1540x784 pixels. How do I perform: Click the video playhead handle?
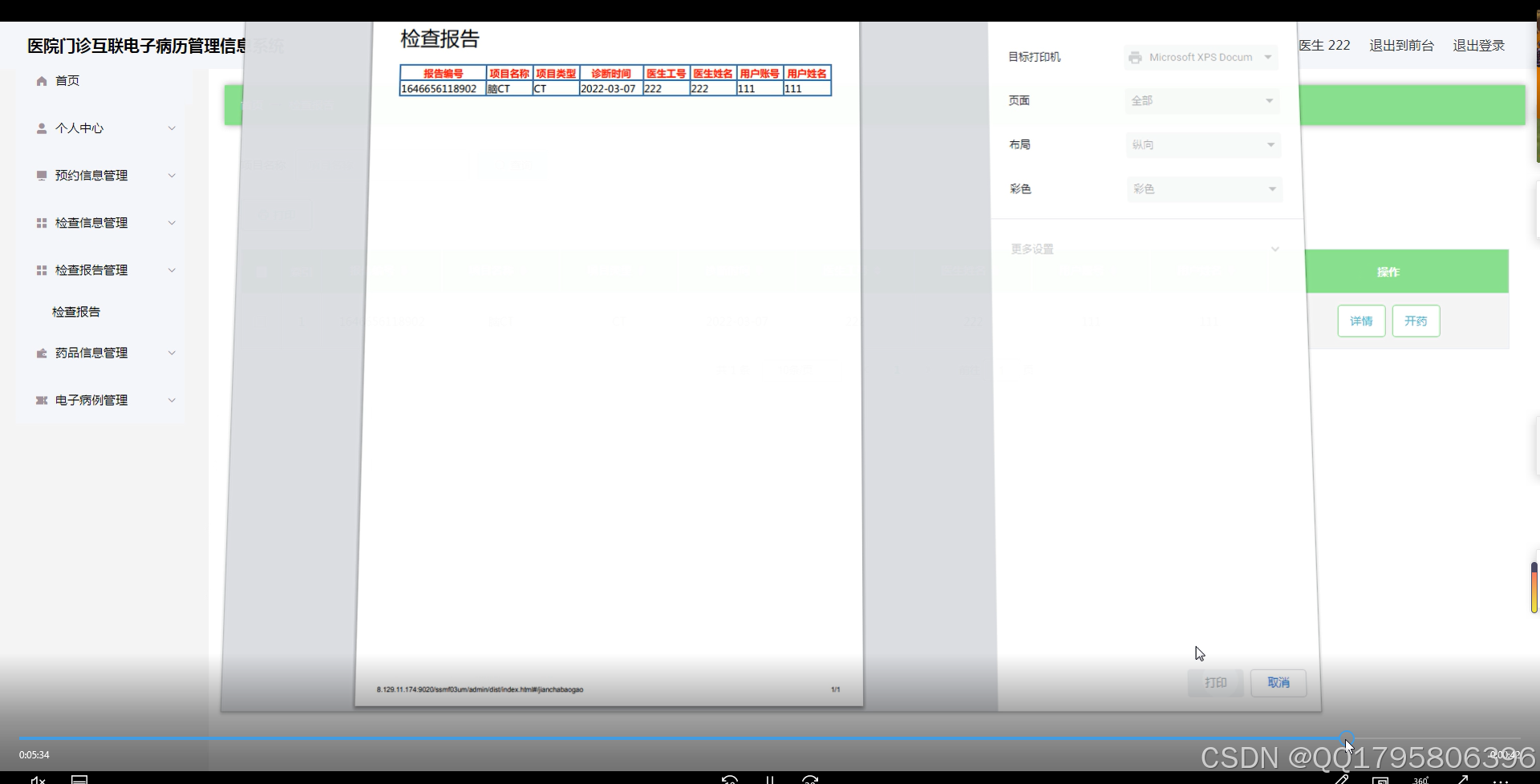[1347, 738]
